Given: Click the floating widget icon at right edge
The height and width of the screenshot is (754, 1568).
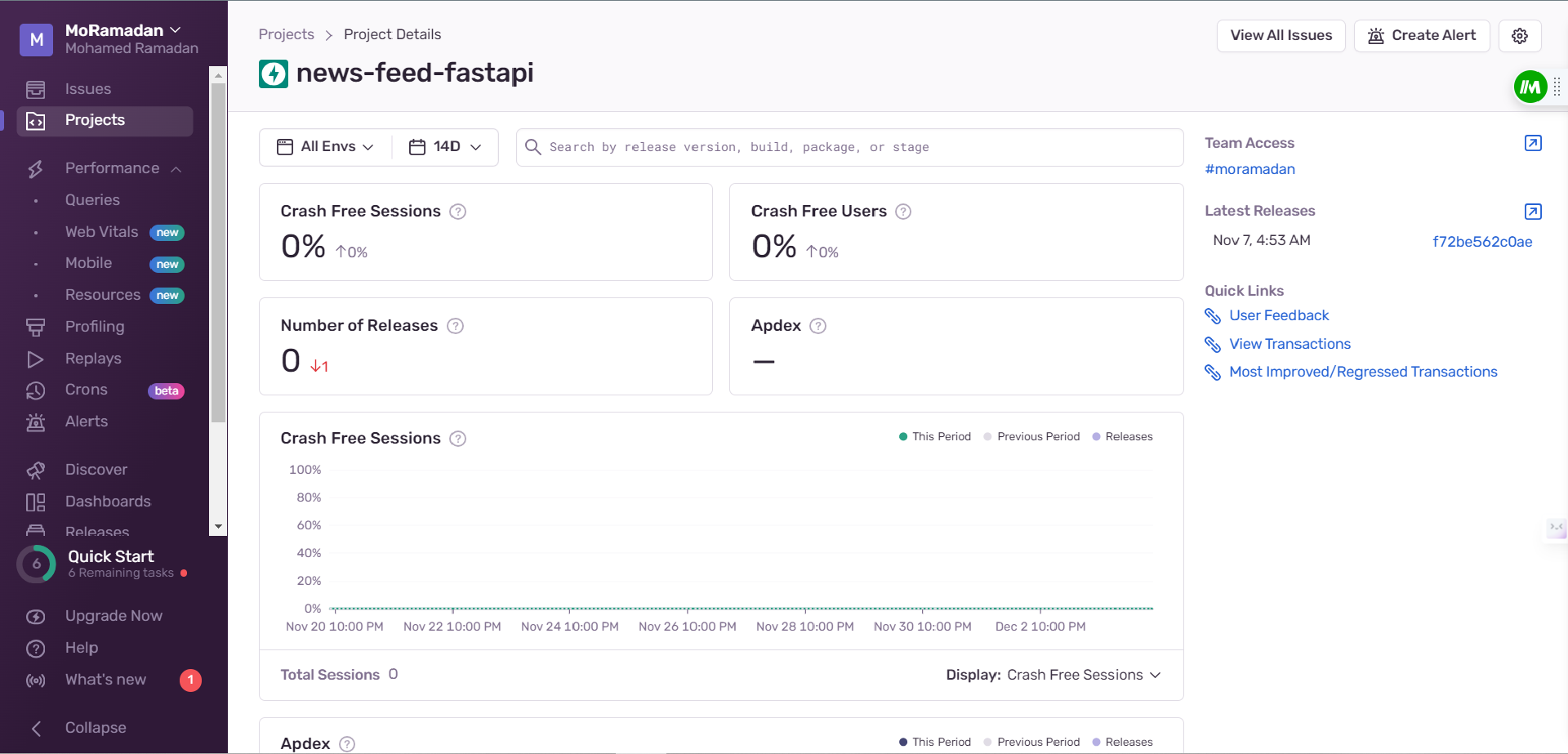Looking at the screenshot, I should [1557, 528].
